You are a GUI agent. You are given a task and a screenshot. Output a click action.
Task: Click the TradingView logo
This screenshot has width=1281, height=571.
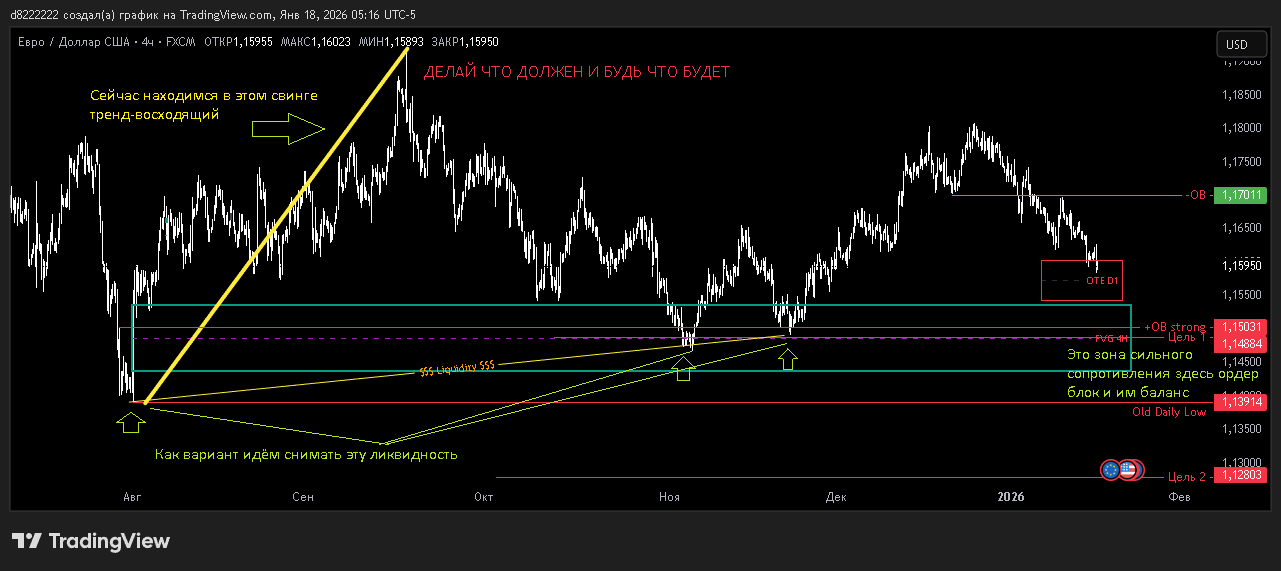[x=91, y=541]
